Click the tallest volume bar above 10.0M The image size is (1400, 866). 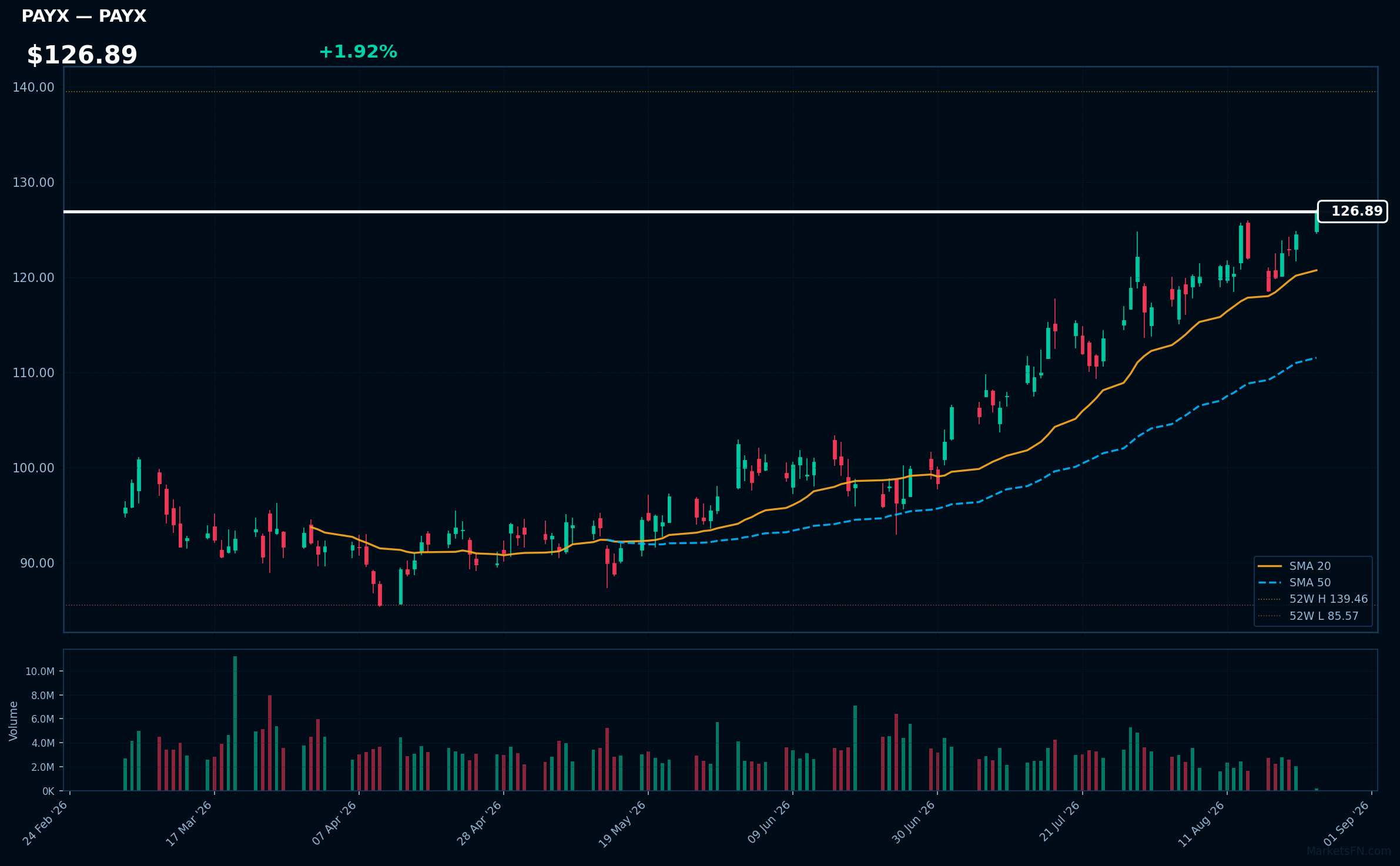click(x=235, y=723)
